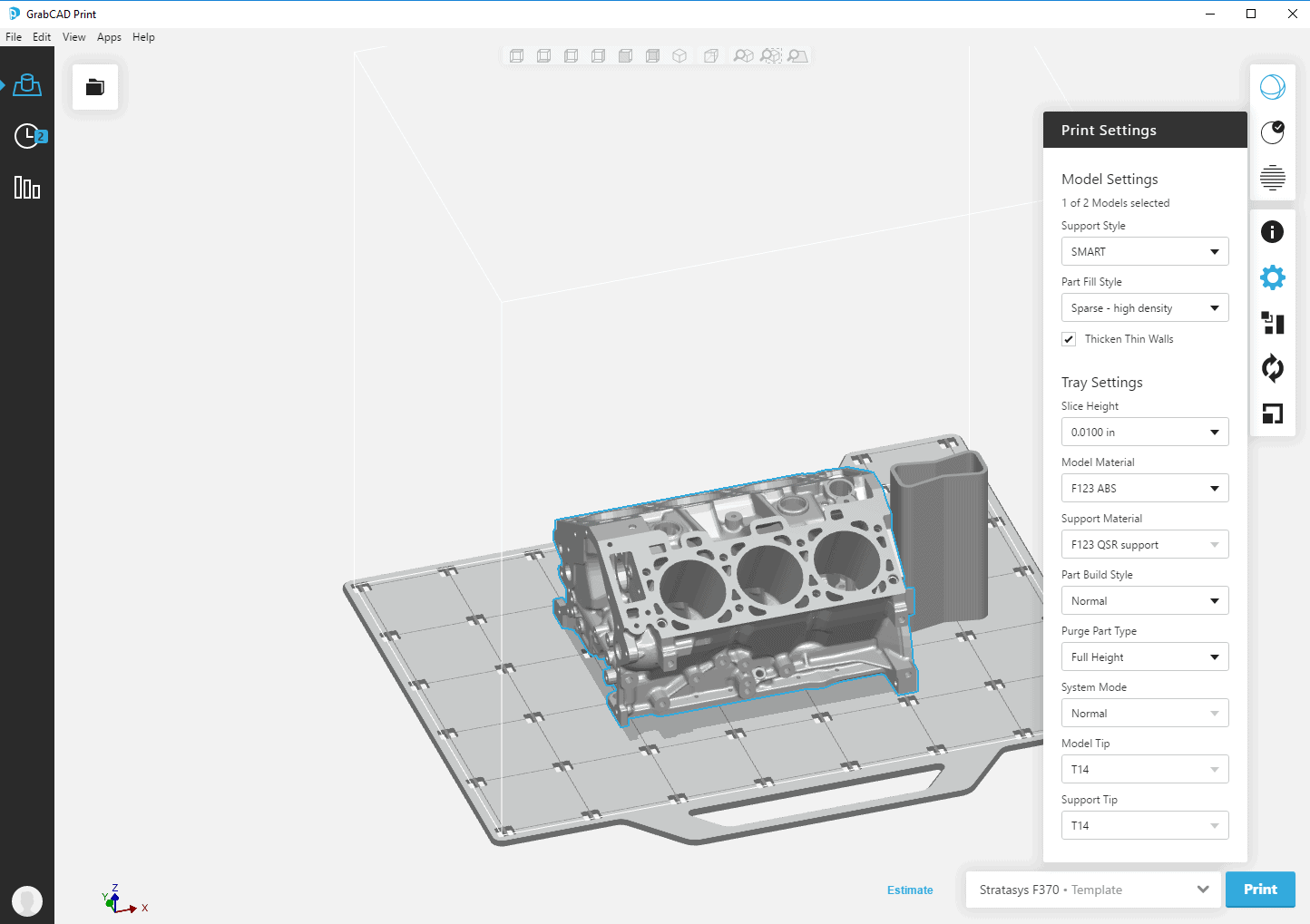Open the Stratasys F370 printer selector
The height and width of the screenshot is (924, 1310).
pos(1093,890)
